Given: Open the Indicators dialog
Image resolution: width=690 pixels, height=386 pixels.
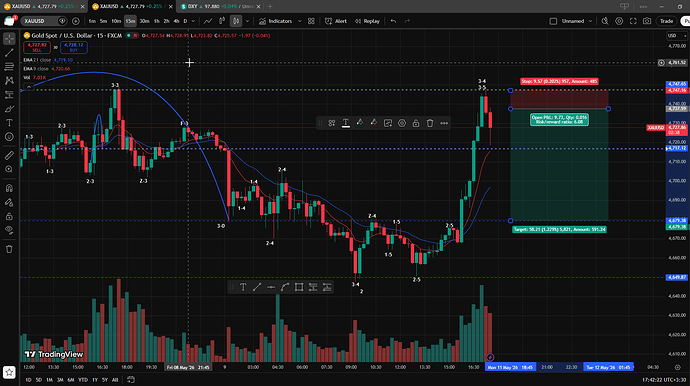Looking at the screenshot, I should coord(276,21).
